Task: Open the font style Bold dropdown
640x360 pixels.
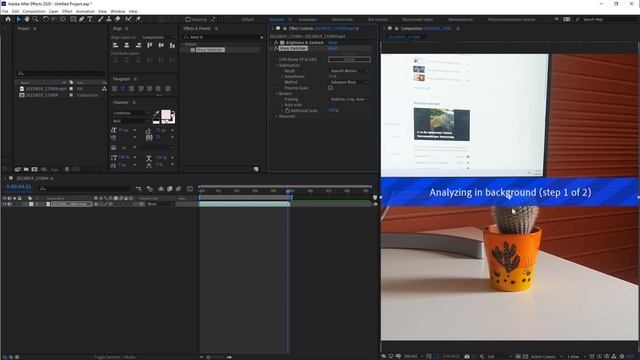Action: 130,121
